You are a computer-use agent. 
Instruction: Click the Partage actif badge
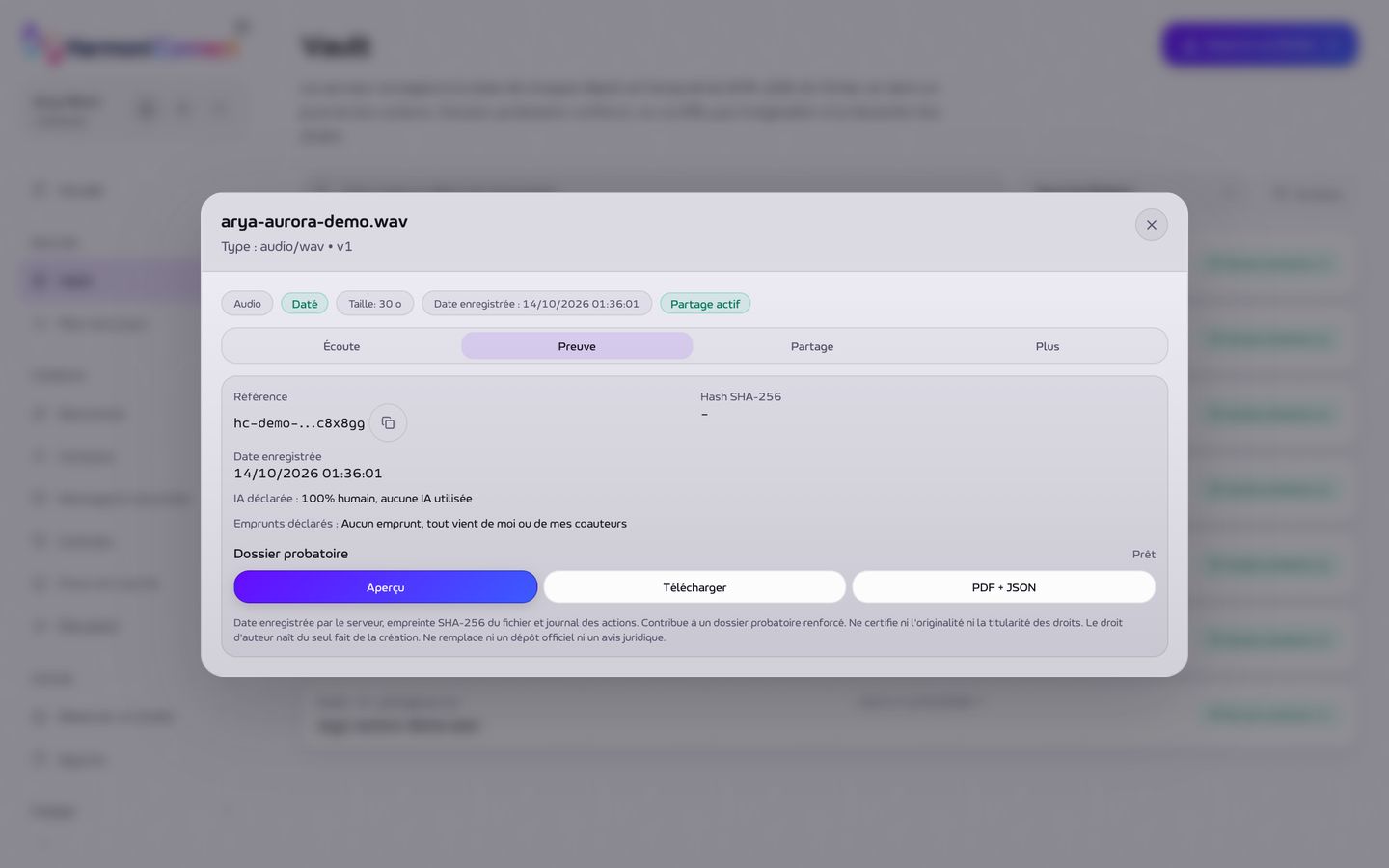[705, 304]
